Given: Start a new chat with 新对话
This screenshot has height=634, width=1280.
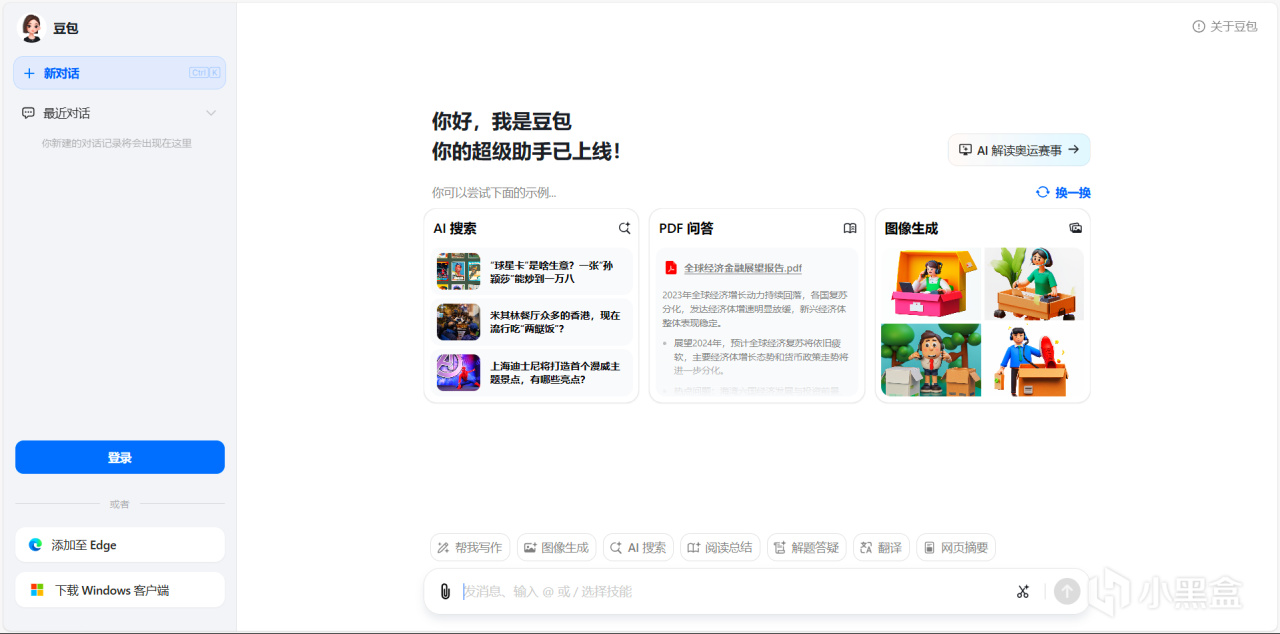Looking at the screenshot, I should [119, 73].
